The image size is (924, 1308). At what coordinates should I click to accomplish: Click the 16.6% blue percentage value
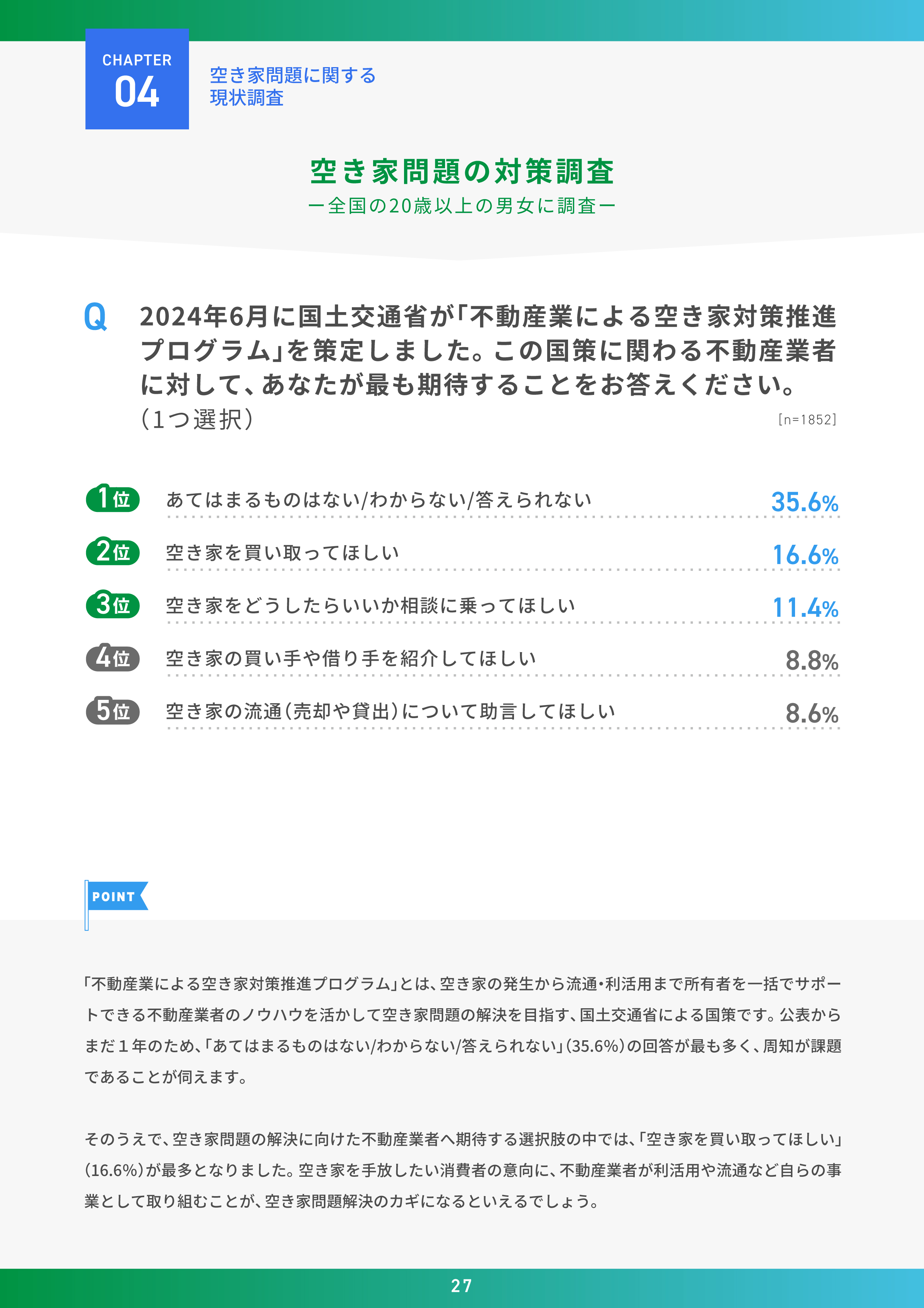point(805,556)
